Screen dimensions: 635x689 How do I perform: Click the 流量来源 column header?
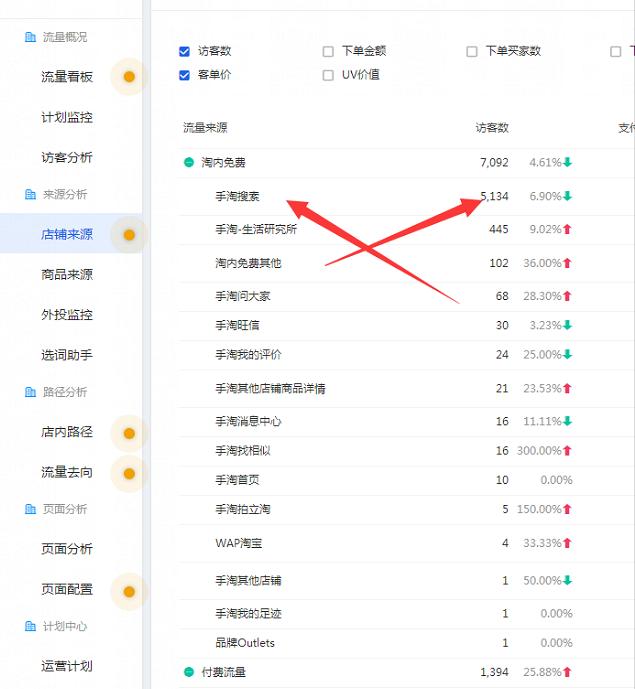(205, 128)
